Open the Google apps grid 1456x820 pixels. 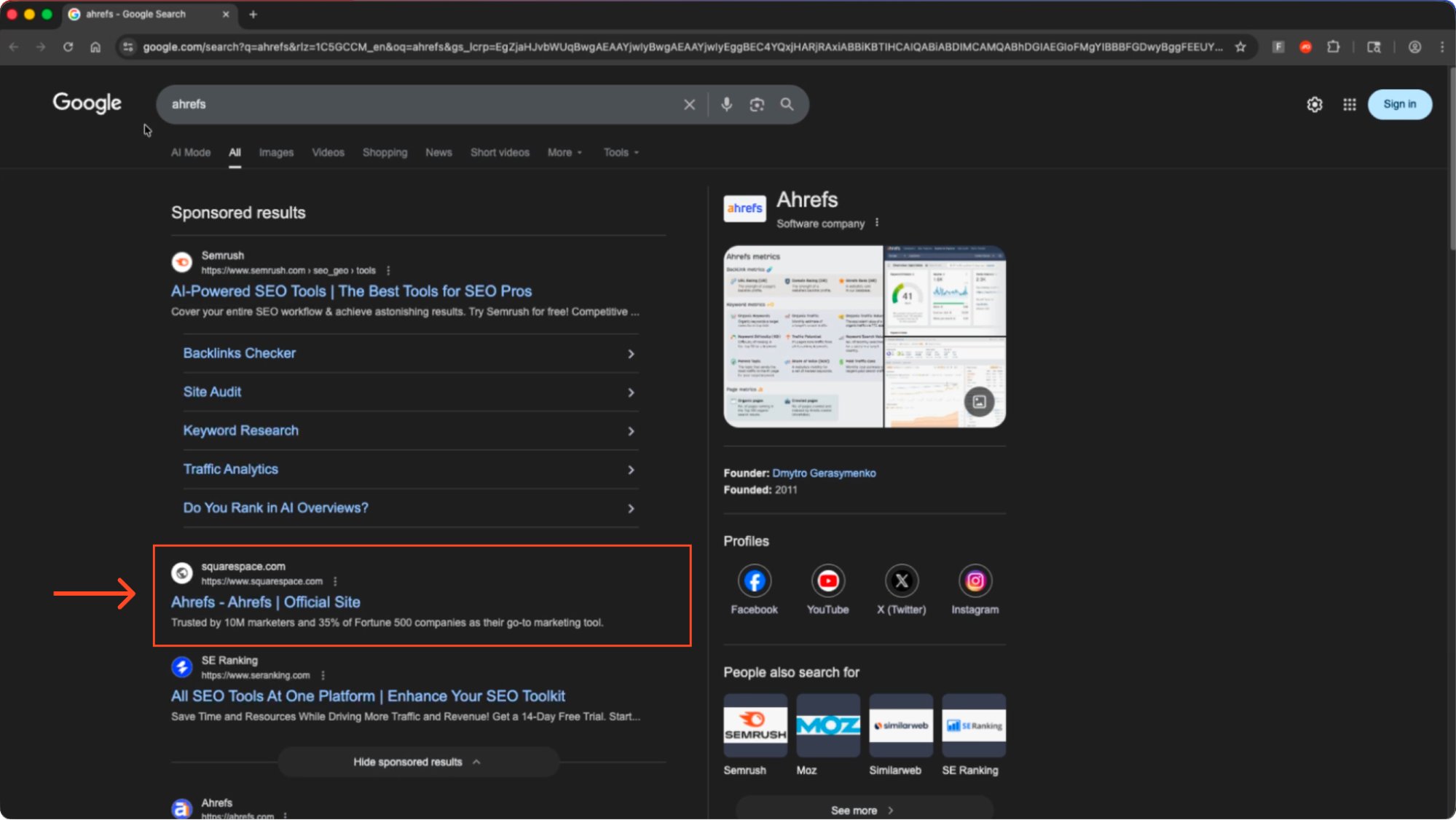click(1349, 104)
